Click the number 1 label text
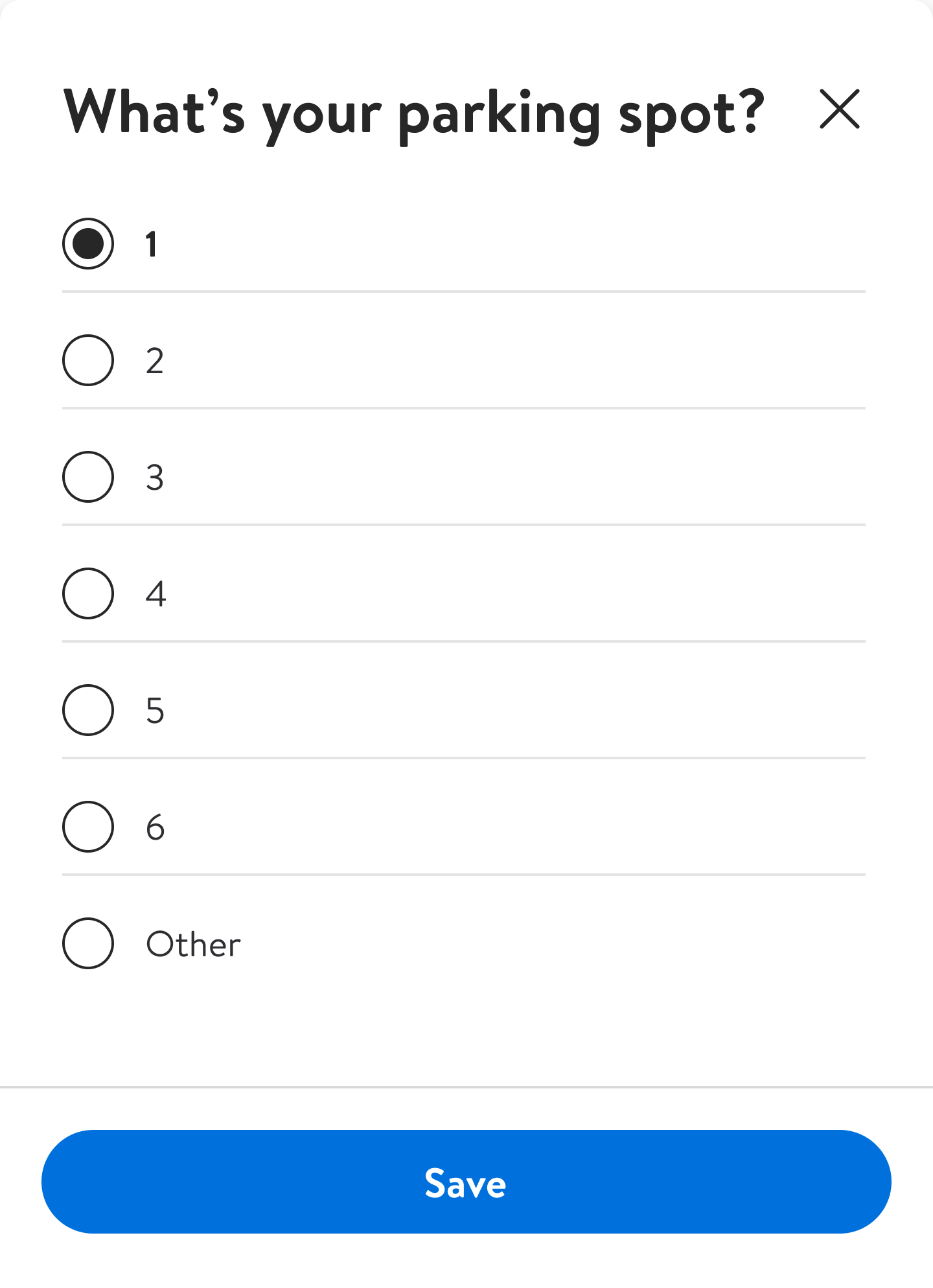The image size is (933, 1288). tap(152, 245)
